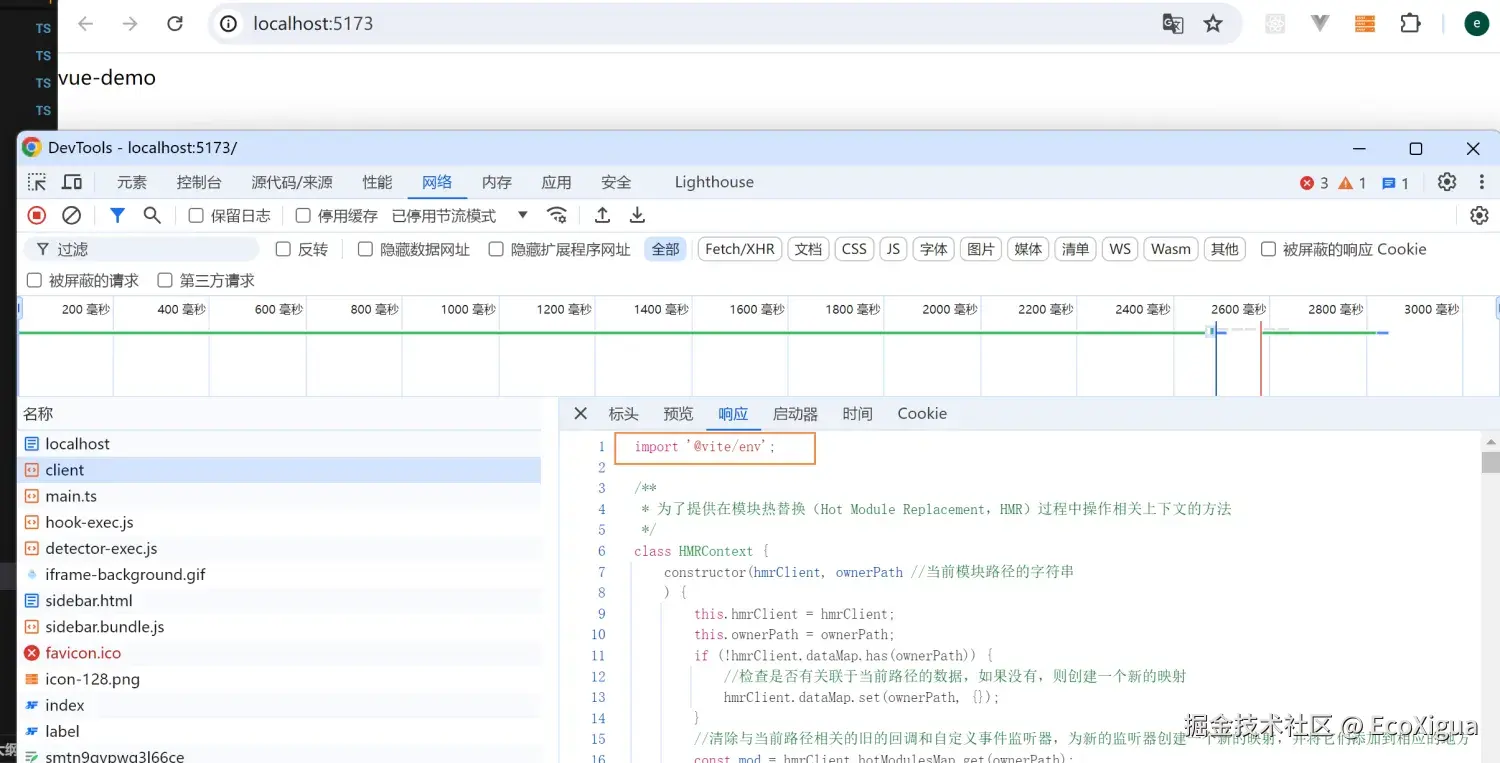The width and height of the screenshot is (1500, 763).
Task: Open the DevTools three-dot menu
Action: (1481, 182)
